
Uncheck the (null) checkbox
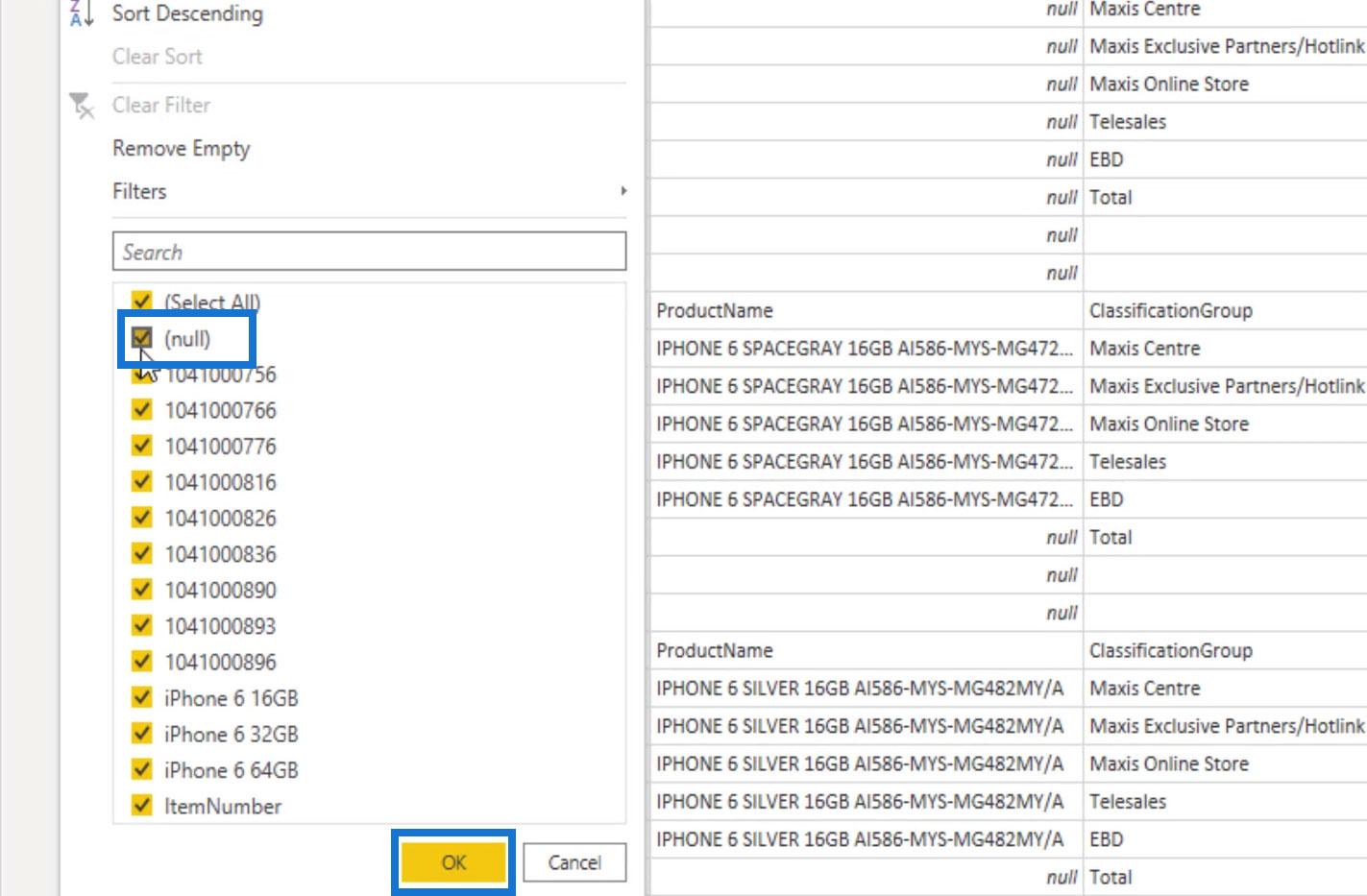pyautogui.click(x=142, y=338)
